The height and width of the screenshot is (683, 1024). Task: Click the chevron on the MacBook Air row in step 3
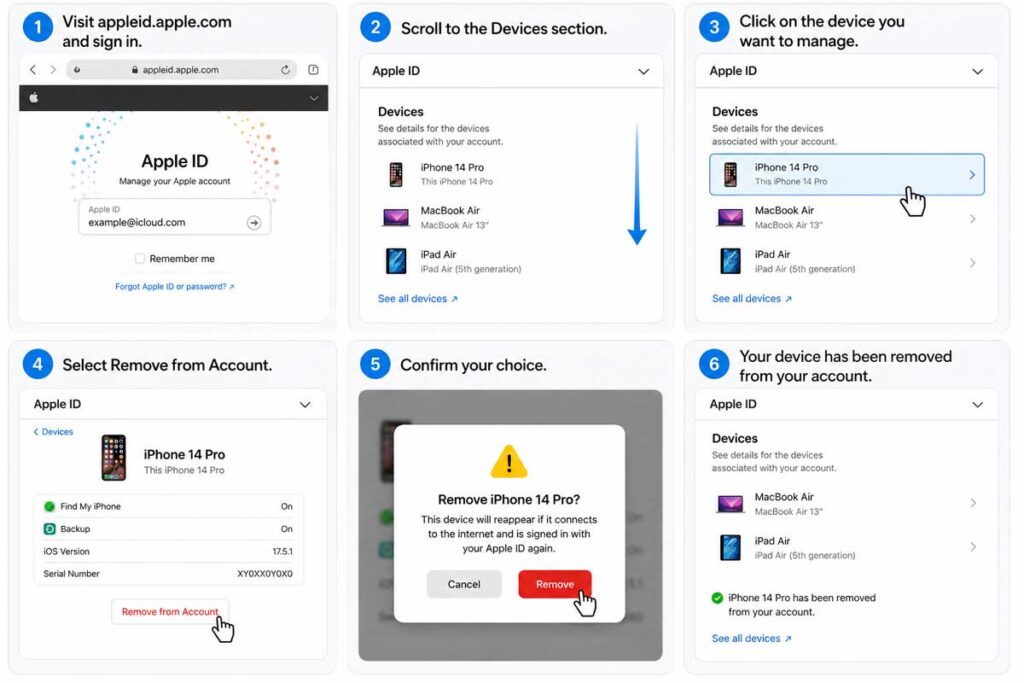click(973, 219)
